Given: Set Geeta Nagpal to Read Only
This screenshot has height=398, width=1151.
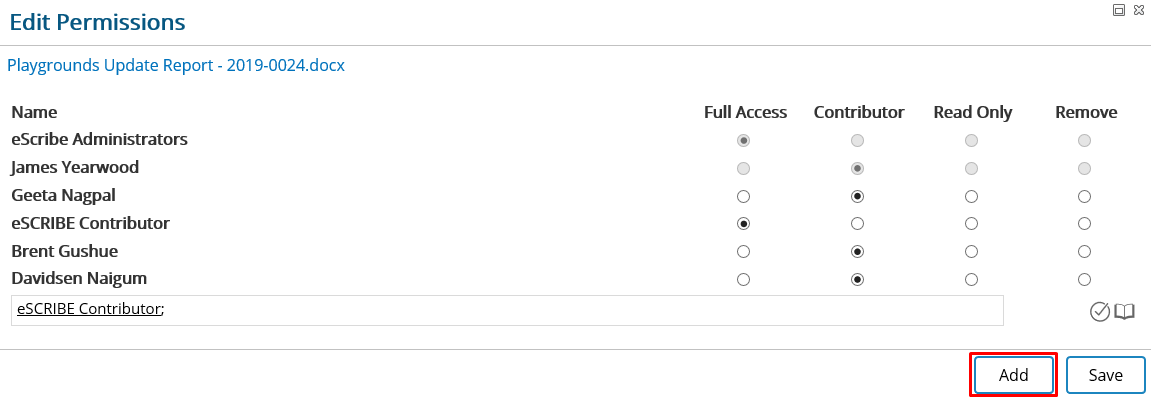Looking at the screenshot, I should [972, 197].
